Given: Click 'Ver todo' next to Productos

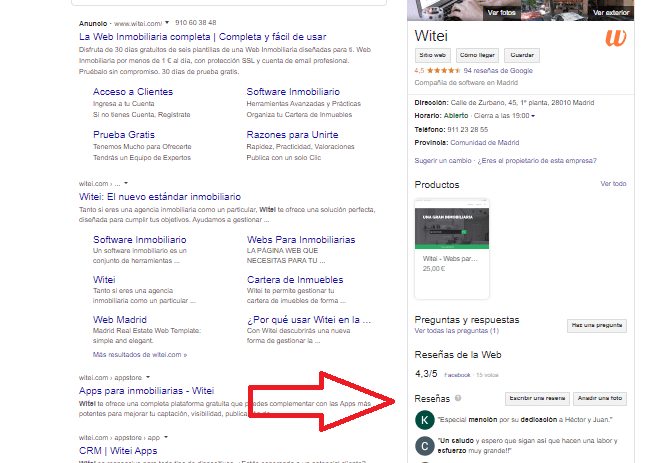Looking at the screenshot, I should coord(613,184).
